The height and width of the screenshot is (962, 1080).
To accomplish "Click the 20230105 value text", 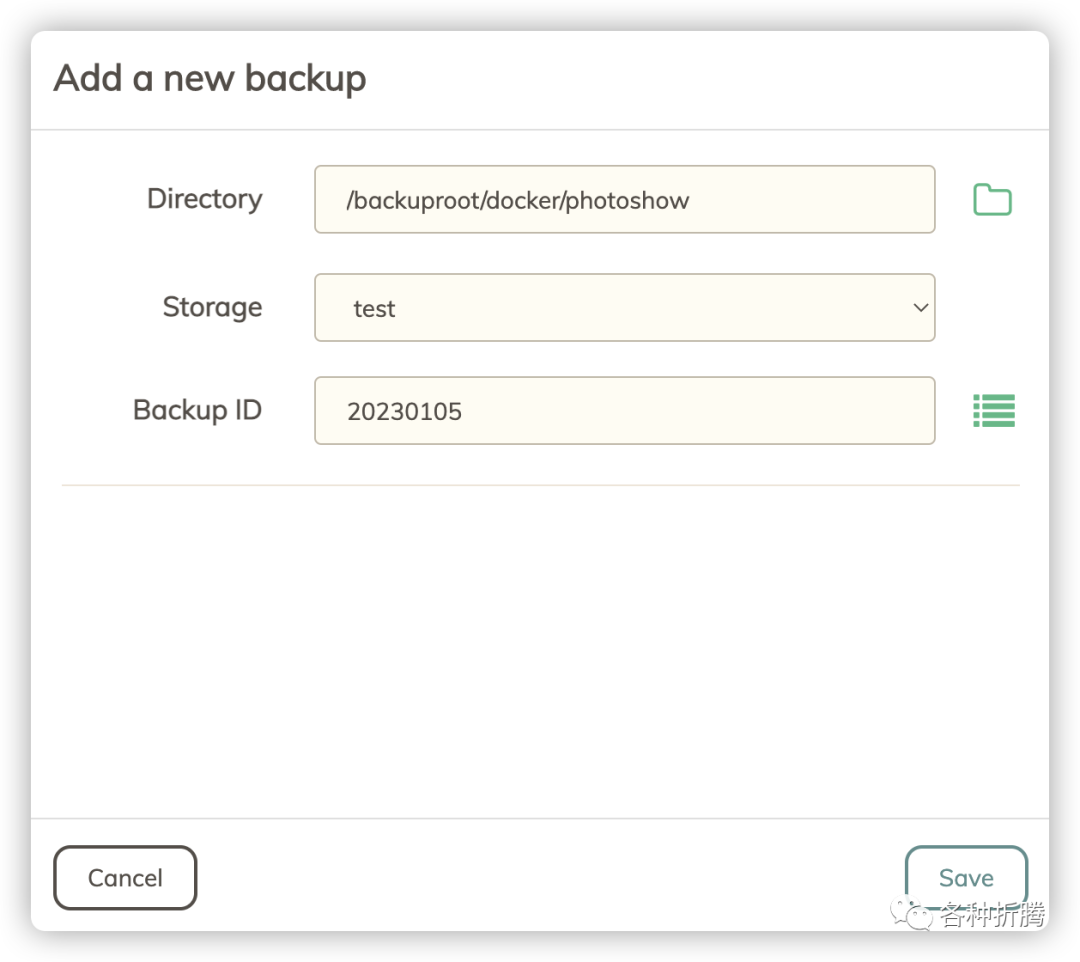I will click(x=404, y=411).
